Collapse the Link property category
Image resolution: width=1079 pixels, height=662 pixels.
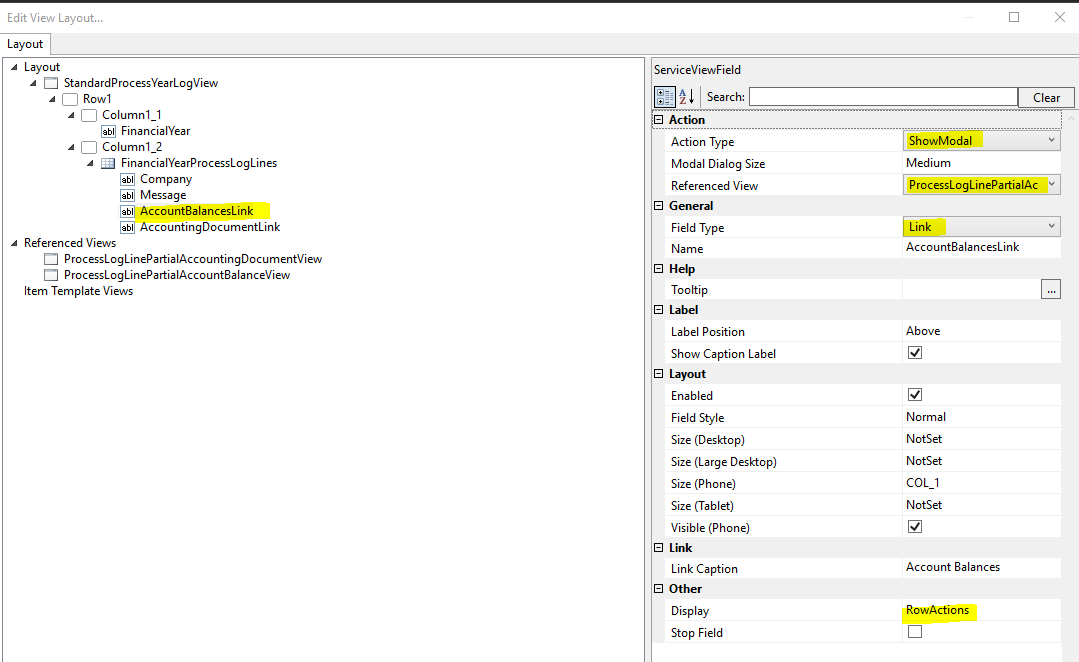coord(659,547)
